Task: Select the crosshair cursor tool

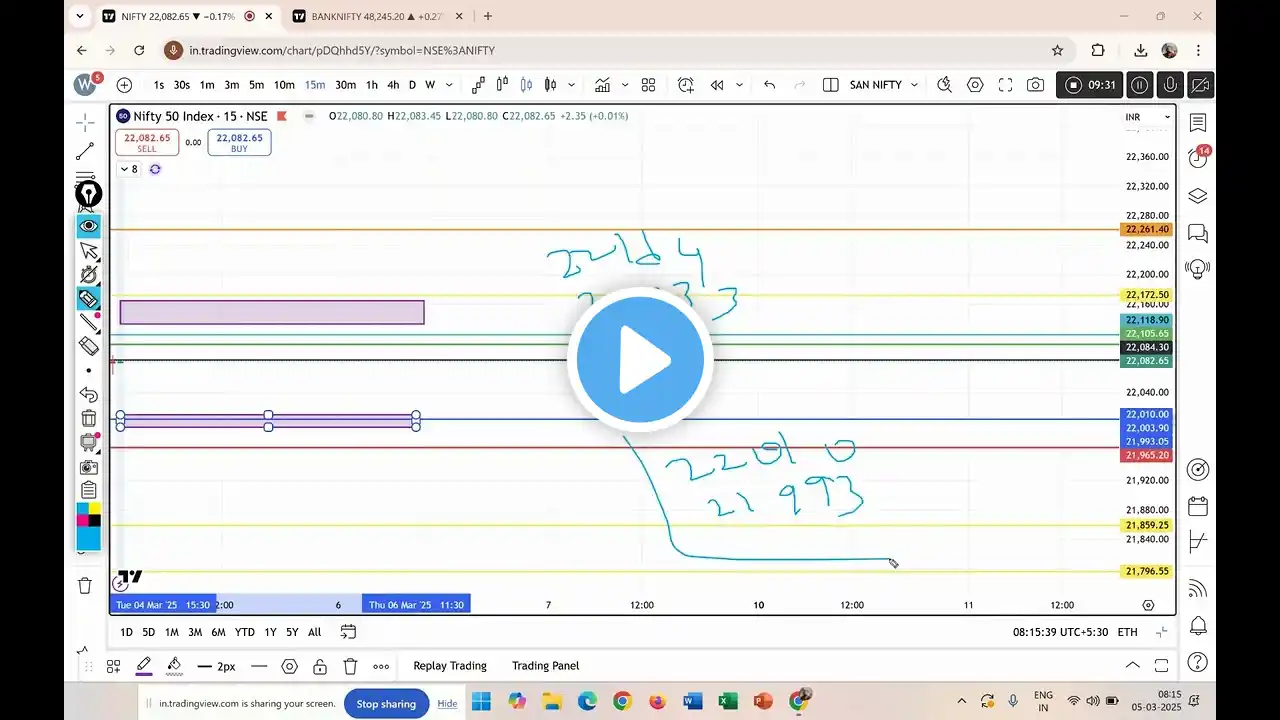Action: 87,121
